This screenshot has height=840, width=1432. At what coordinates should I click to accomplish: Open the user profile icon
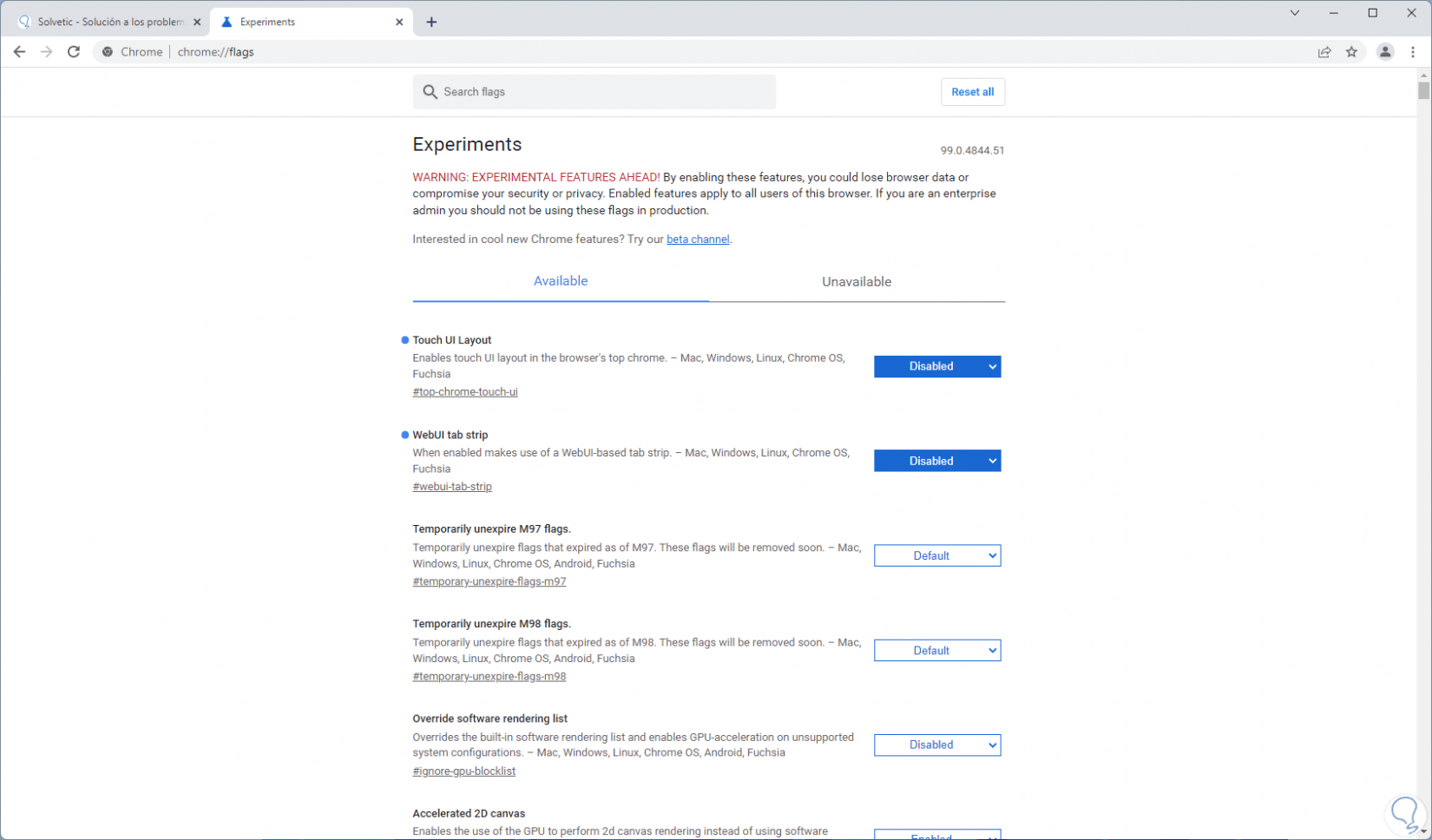point(1385,52)
